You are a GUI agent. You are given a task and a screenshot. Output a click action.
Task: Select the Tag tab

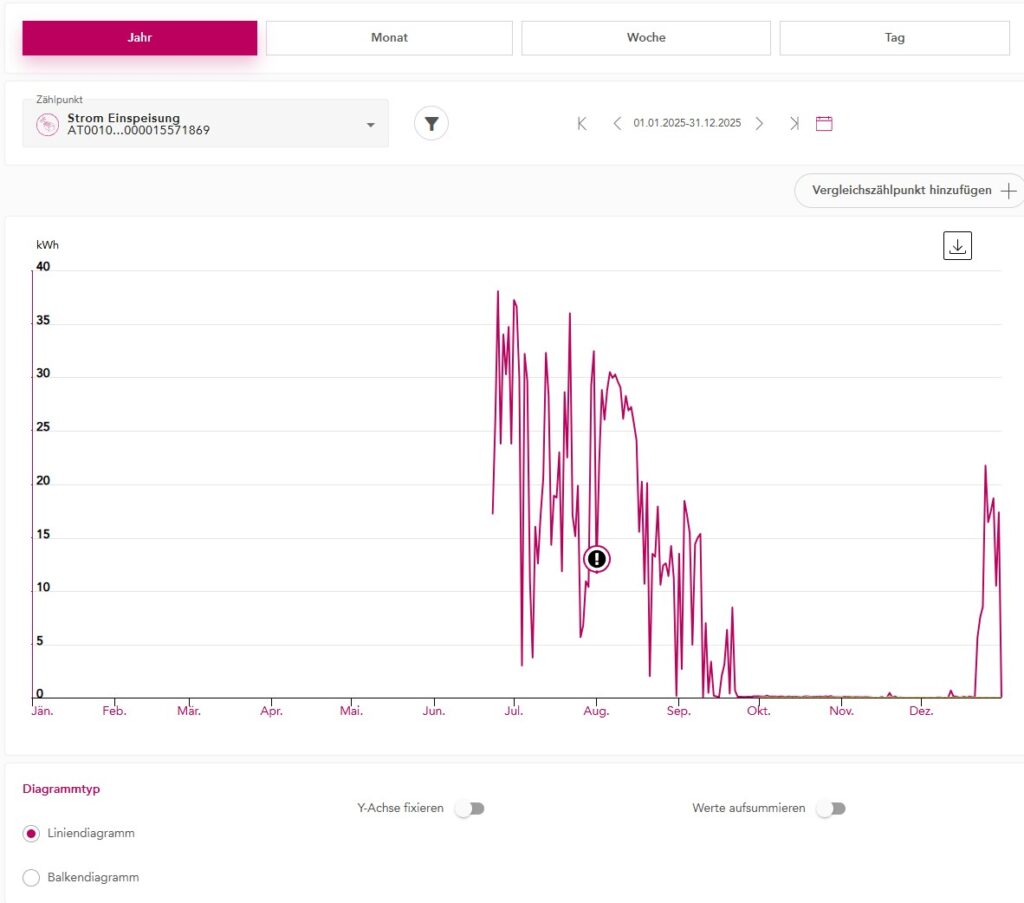point(894,38)
